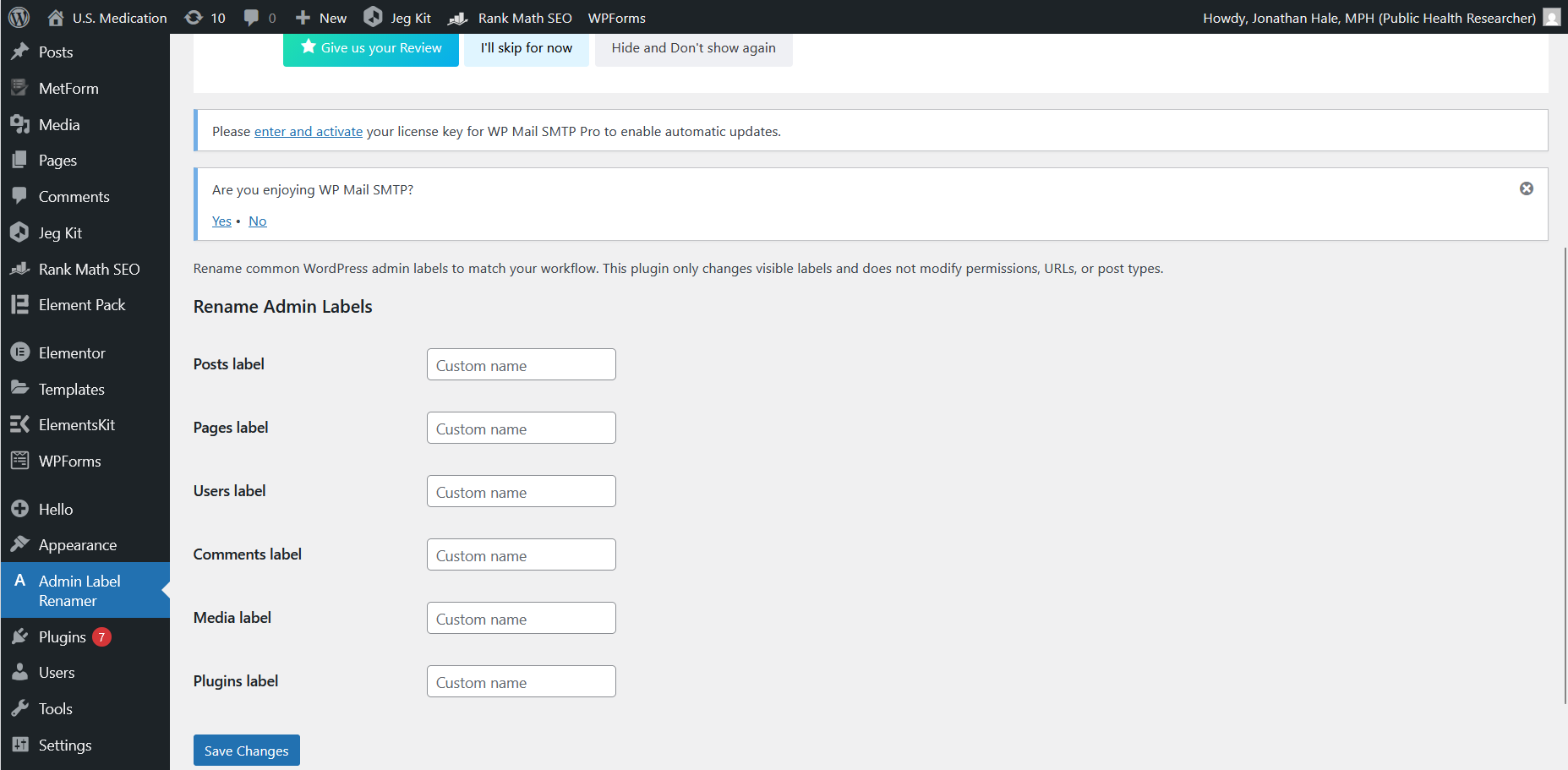Dismiss the WP Mail SMTP notice
1568x770 pixels.
(1526, 188)
